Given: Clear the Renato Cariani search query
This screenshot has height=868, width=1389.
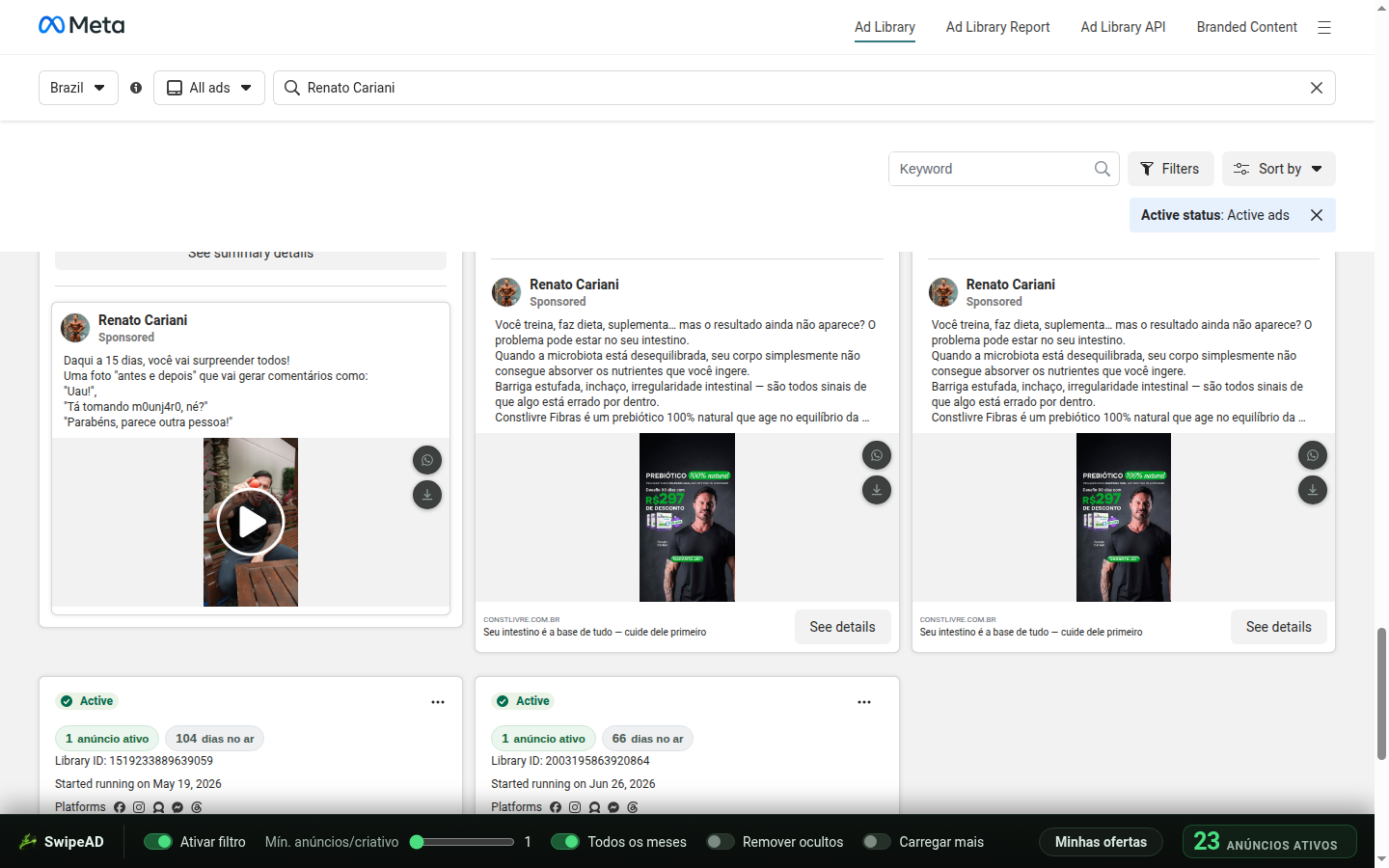Looking at the screenshot, I should pos(1317,88).
